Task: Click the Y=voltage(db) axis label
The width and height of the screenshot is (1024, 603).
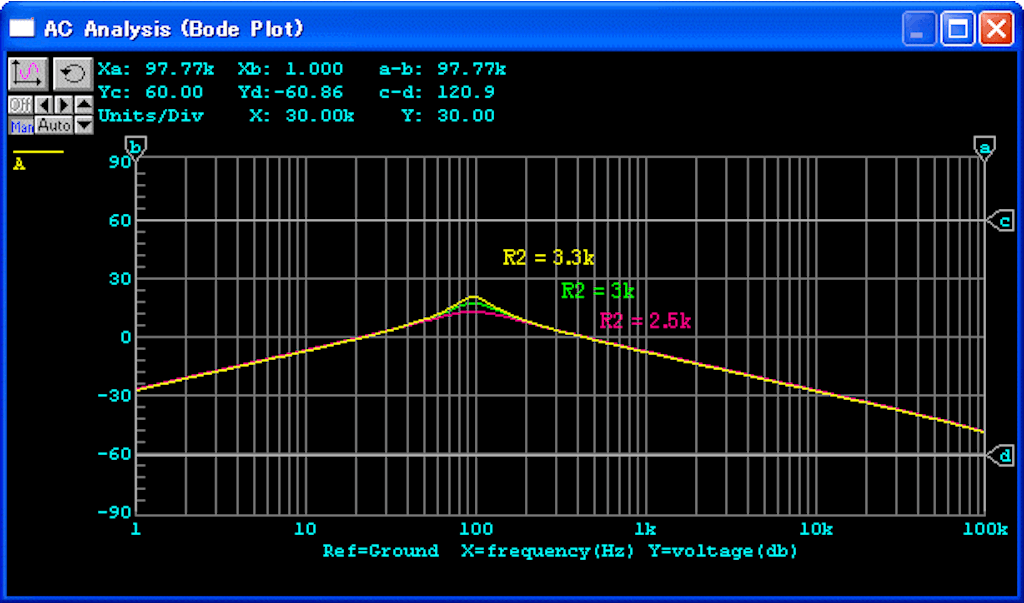Action: click(724, 551)
